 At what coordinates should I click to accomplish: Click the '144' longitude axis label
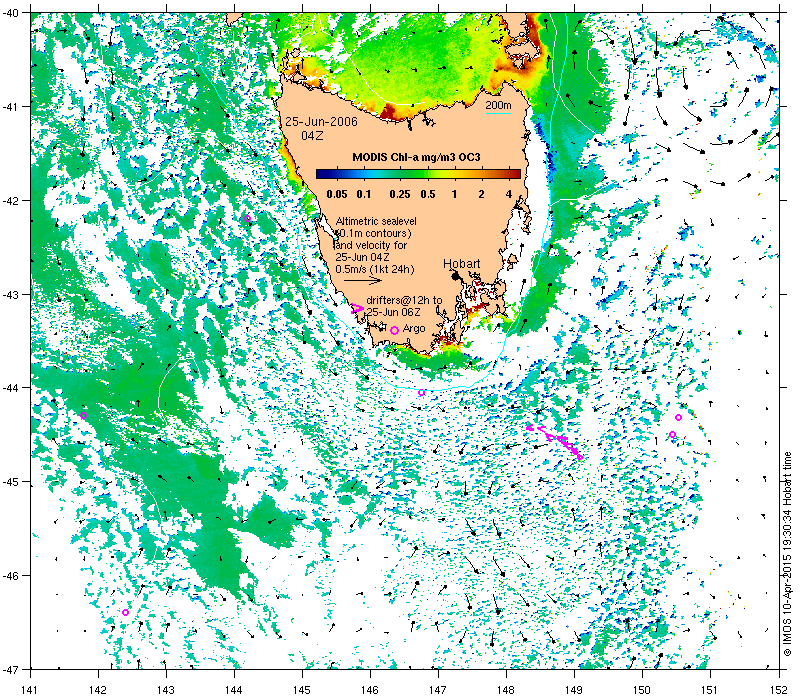(234, 690)
